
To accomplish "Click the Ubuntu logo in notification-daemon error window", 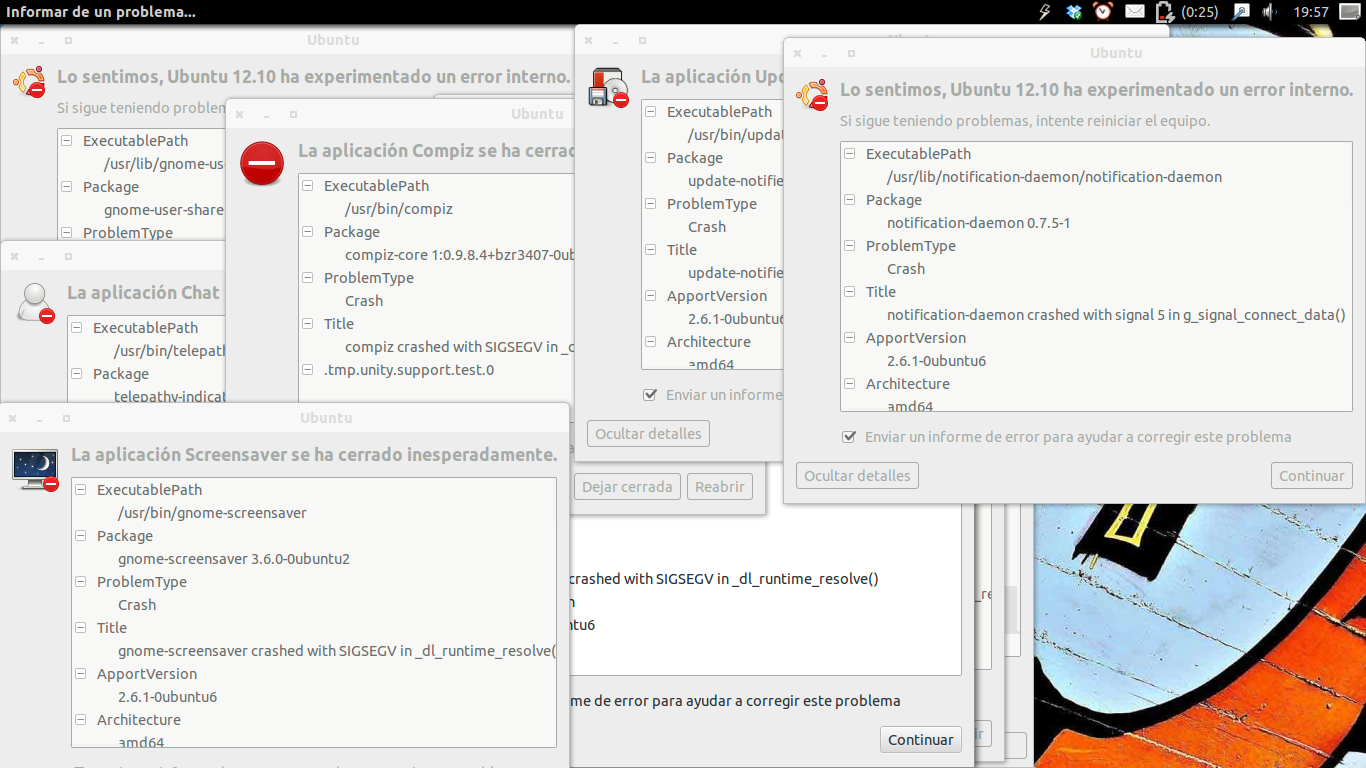I will tap(812, 95).
